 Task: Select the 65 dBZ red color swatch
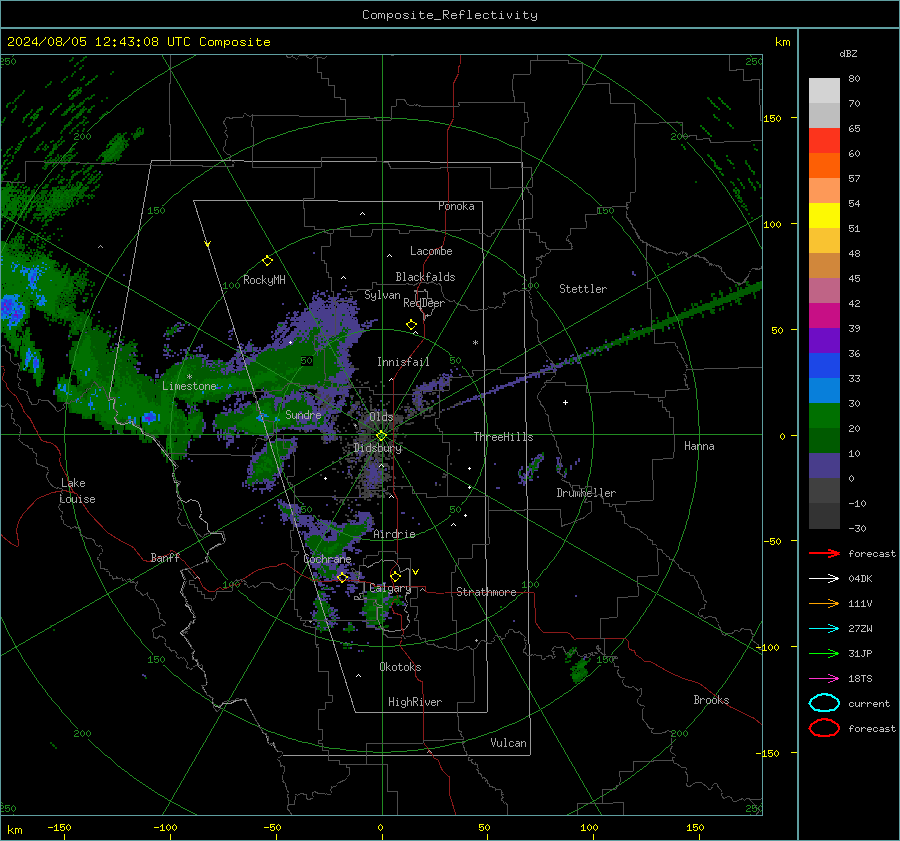824,140
